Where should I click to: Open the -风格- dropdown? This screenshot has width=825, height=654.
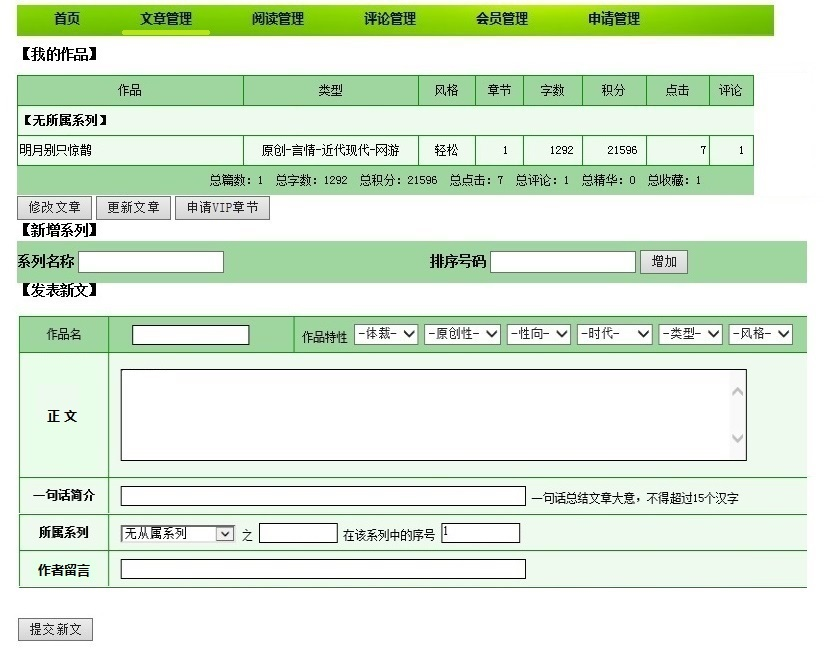[760, 334]
